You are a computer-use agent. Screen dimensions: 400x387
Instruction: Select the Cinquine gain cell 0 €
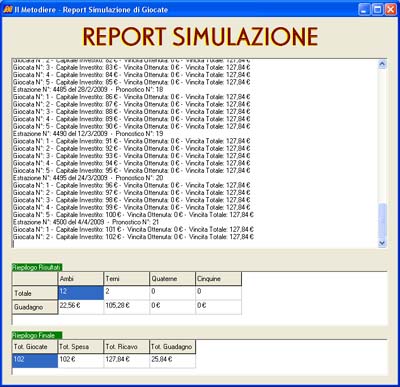(x=218, y=307)
